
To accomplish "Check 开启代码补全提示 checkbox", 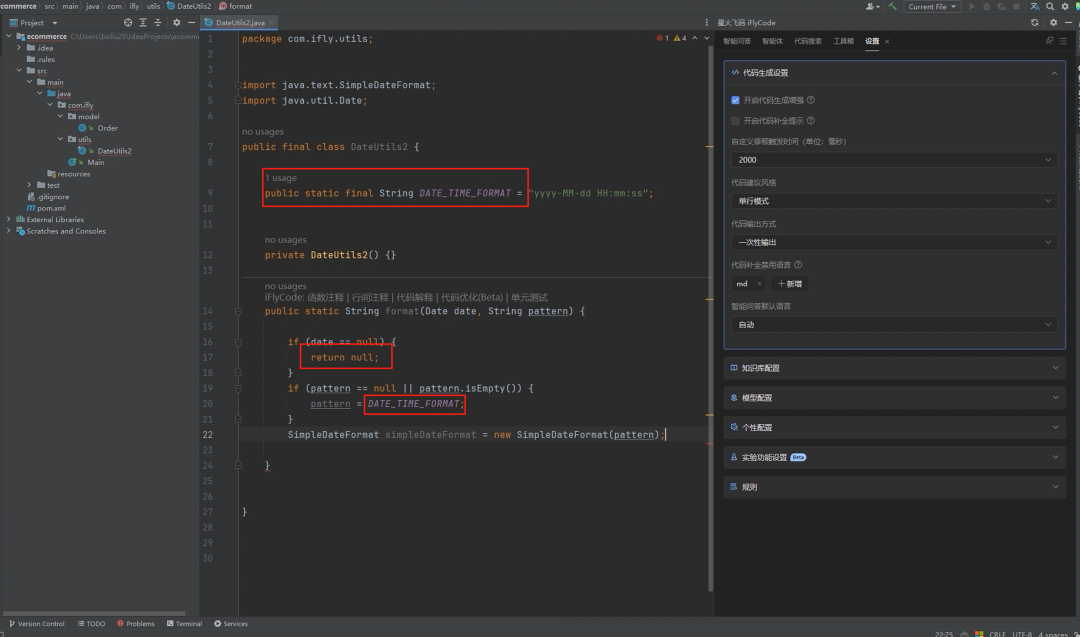I will tap(735, 121).
